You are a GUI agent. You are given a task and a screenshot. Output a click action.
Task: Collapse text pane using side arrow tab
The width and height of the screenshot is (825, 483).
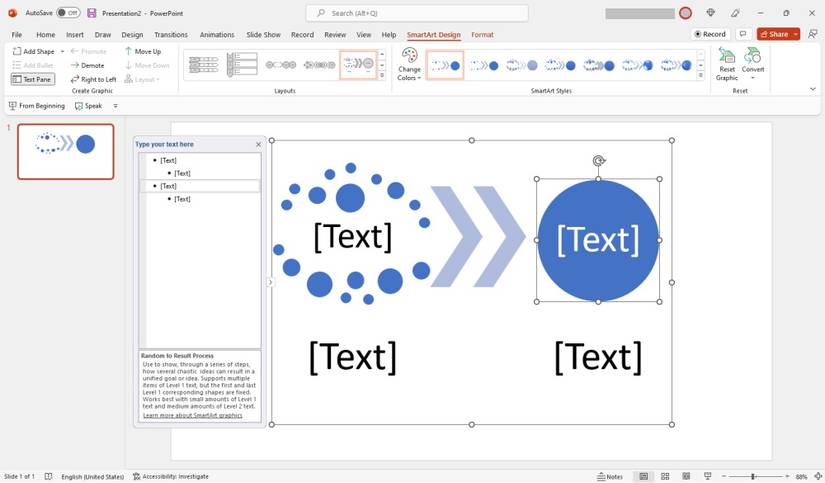270,283
